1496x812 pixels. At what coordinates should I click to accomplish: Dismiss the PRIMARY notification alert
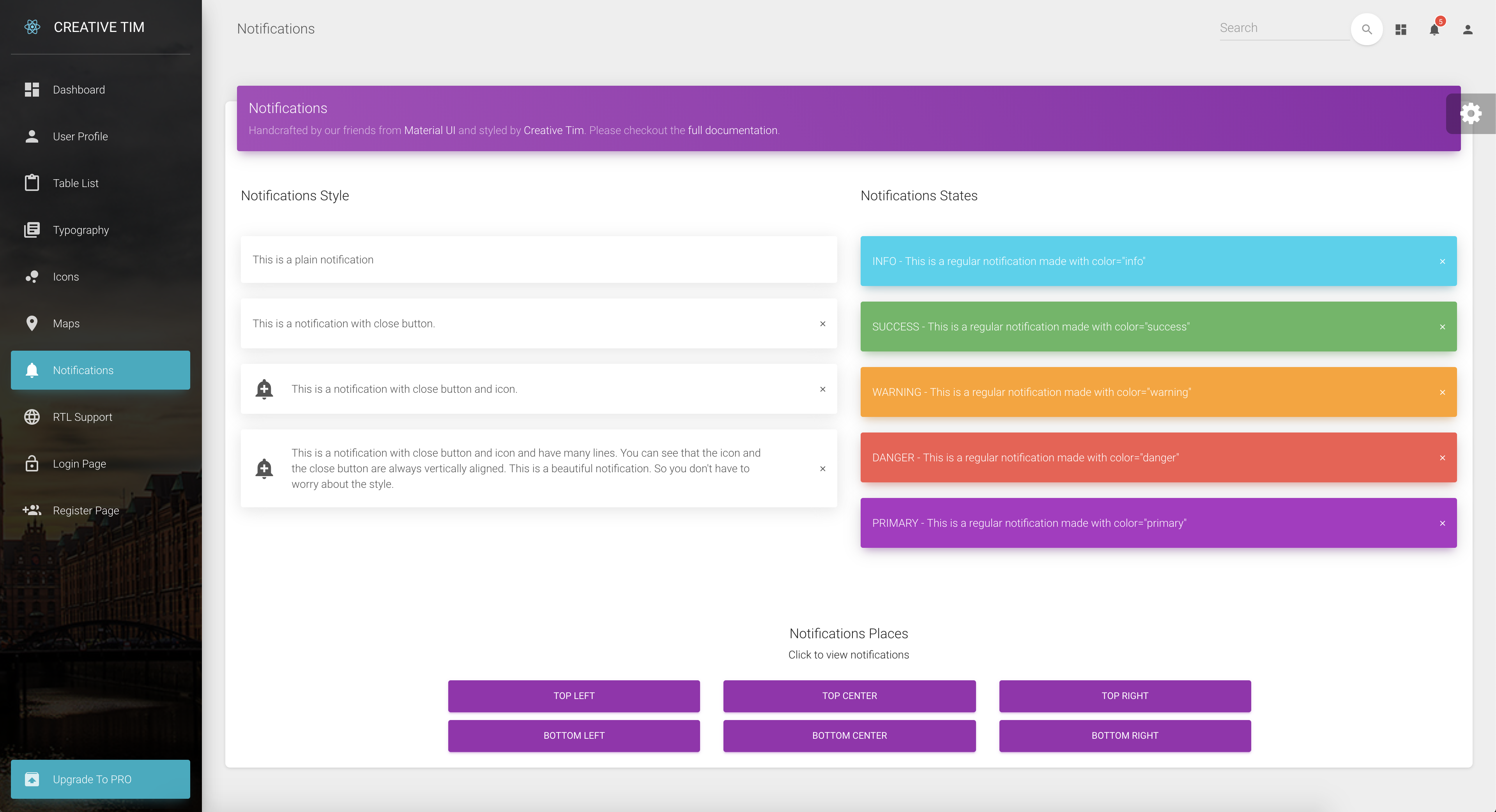pyautogui.click(x=1442, y=524)
